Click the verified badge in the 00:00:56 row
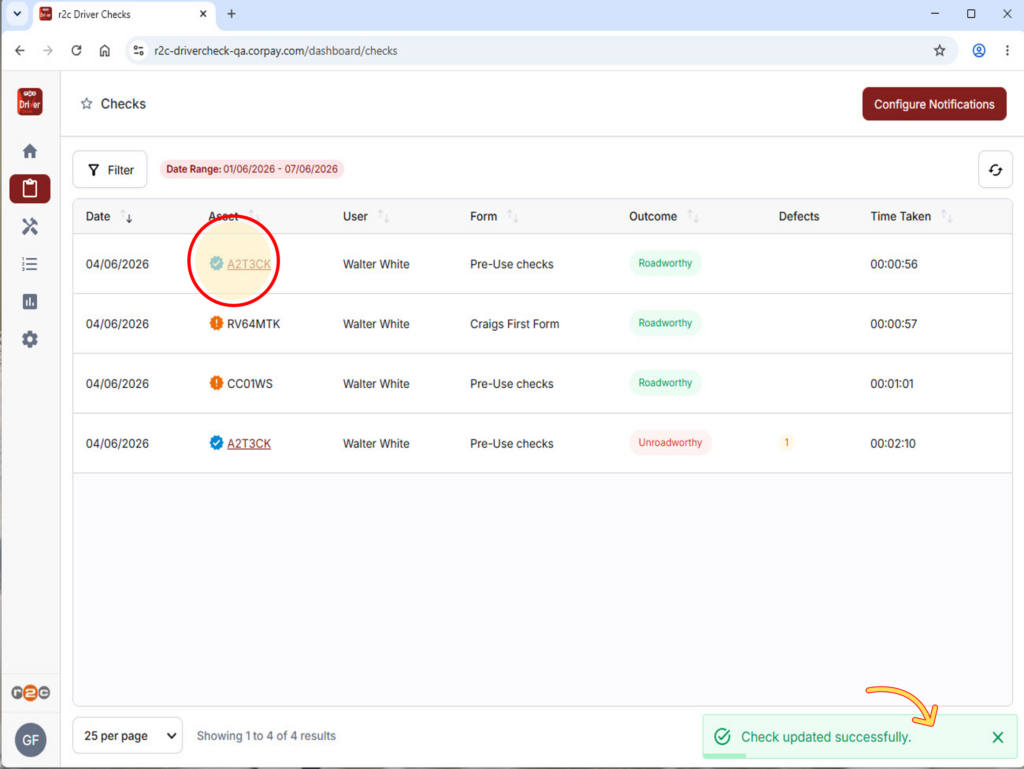1024x769 pixels. point(216,263)
